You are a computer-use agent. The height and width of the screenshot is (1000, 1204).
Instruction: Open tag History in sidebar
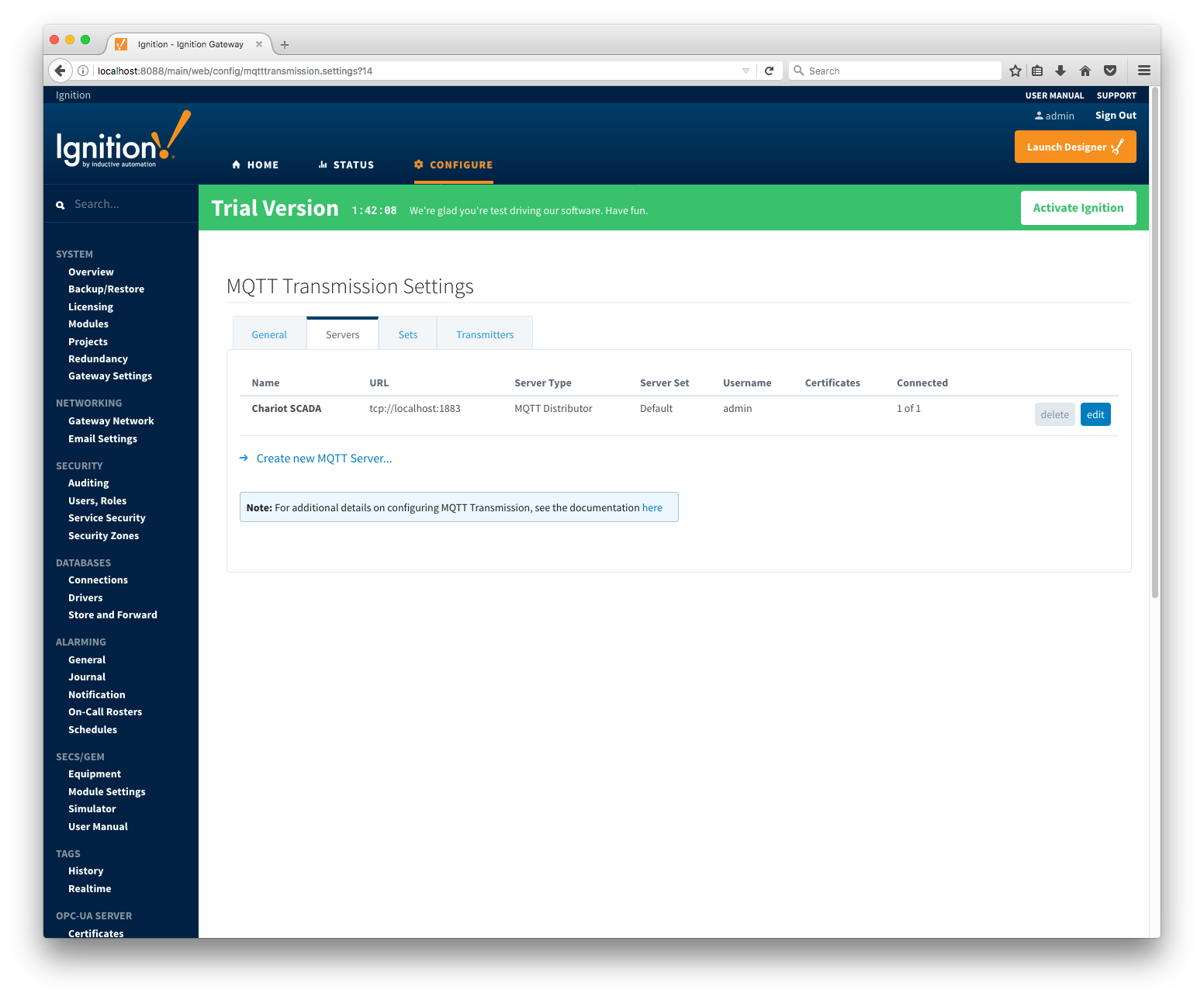click(x=85, y=871)
